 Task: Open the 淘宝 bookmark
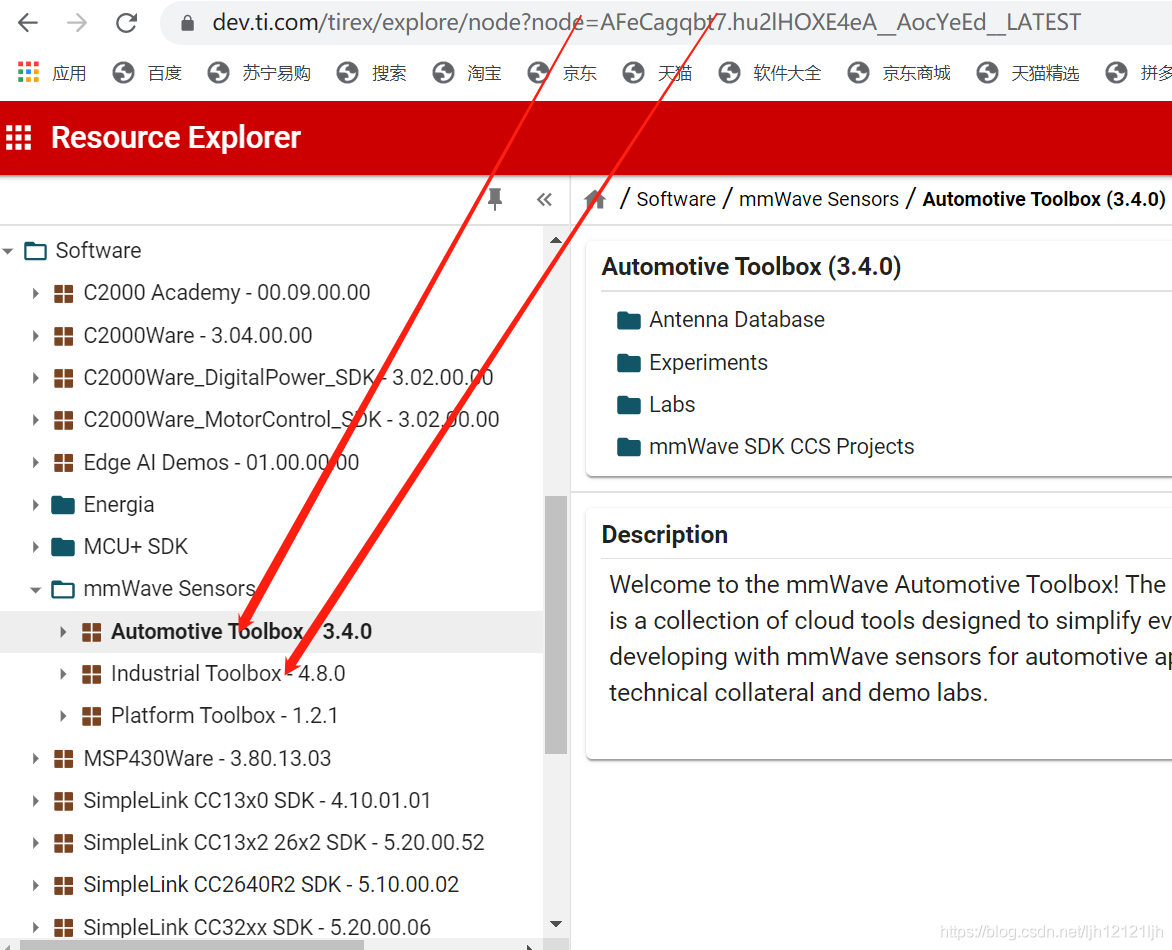coord(467,73)
